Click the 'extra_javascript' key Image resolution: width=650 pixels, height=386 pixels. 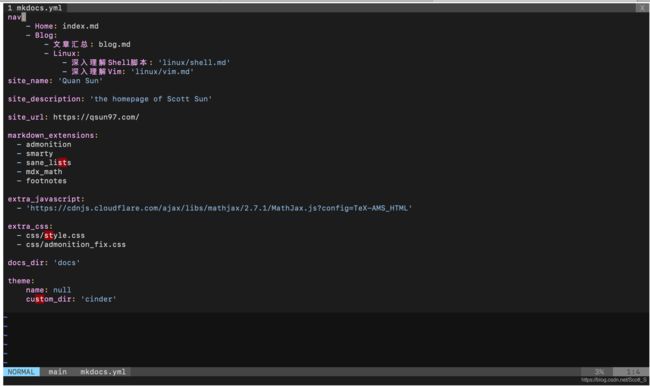[44, 199]
